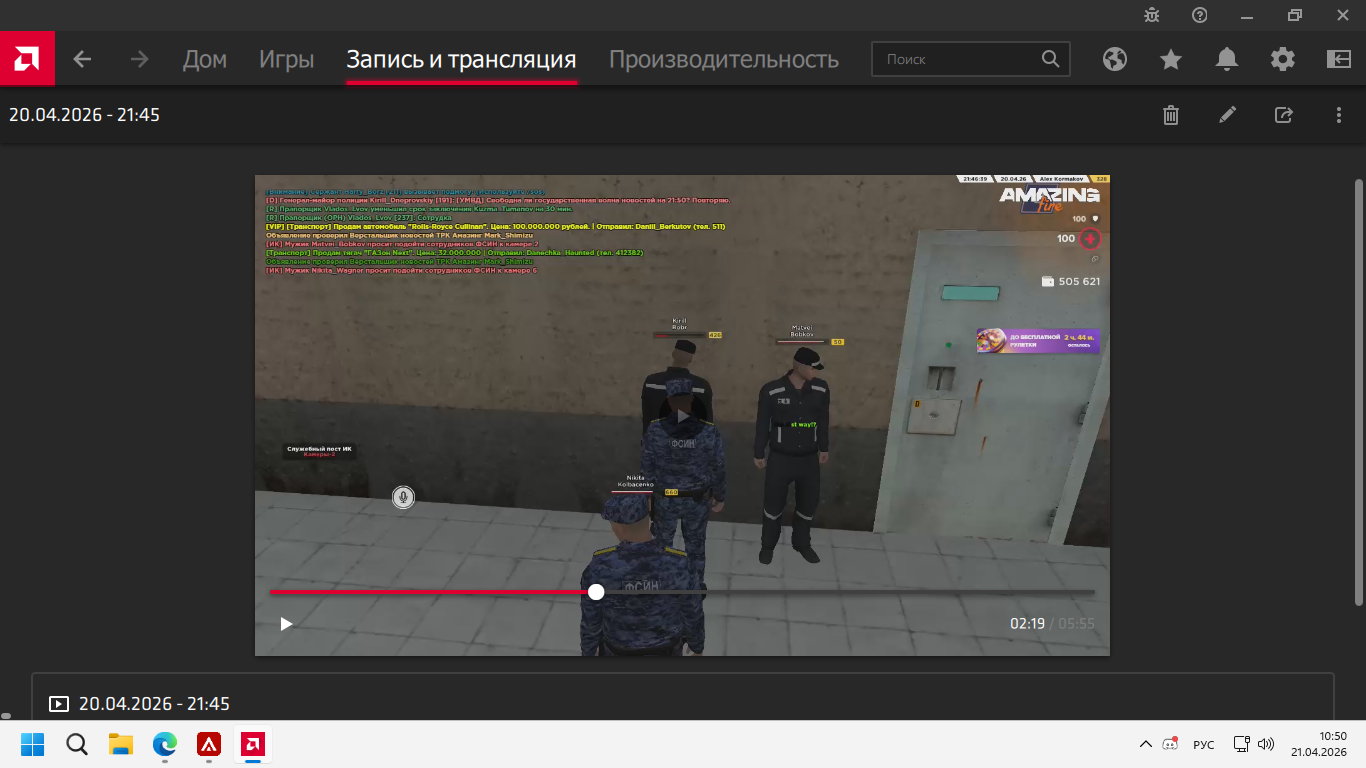The image size is (1366, 768).
Task: Show hidden system tray icons chevron
Action: pos(1146,744)
